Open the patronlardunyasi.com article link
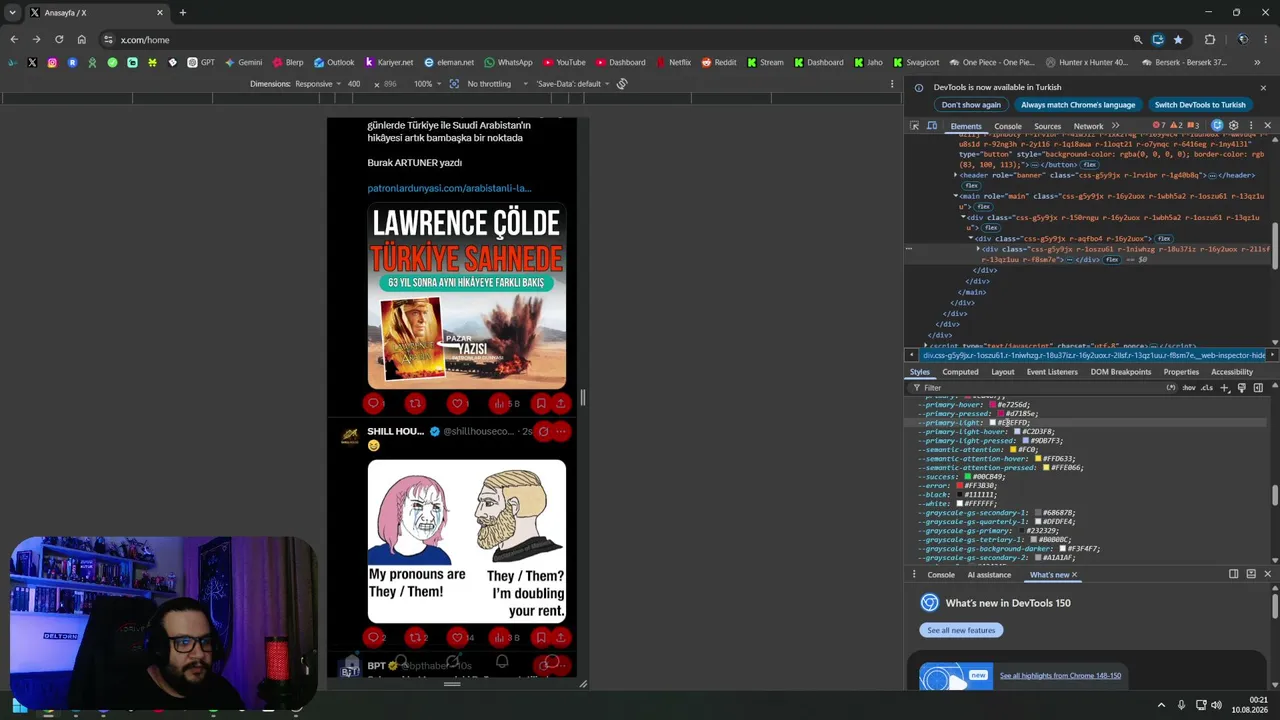This screenshot has height=720, width=1280. (x=449, y=188)
